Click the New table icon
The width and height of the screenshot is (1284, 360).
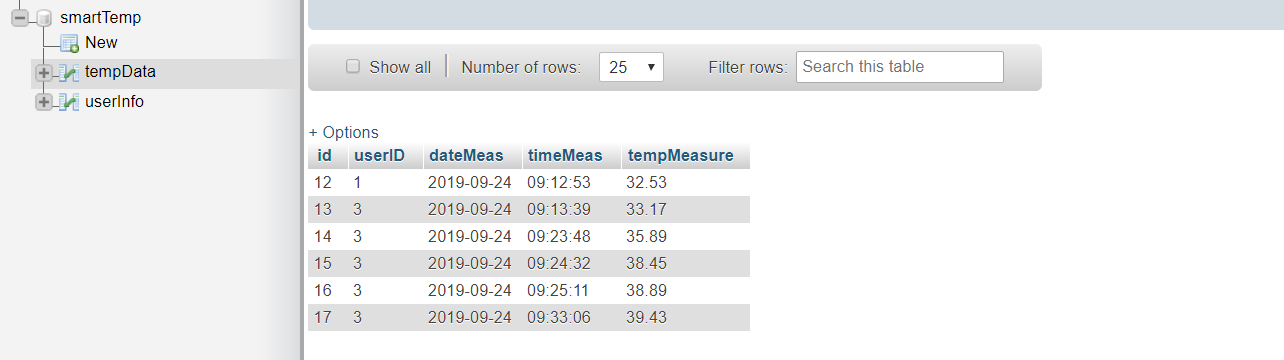[x=69, y=43]
